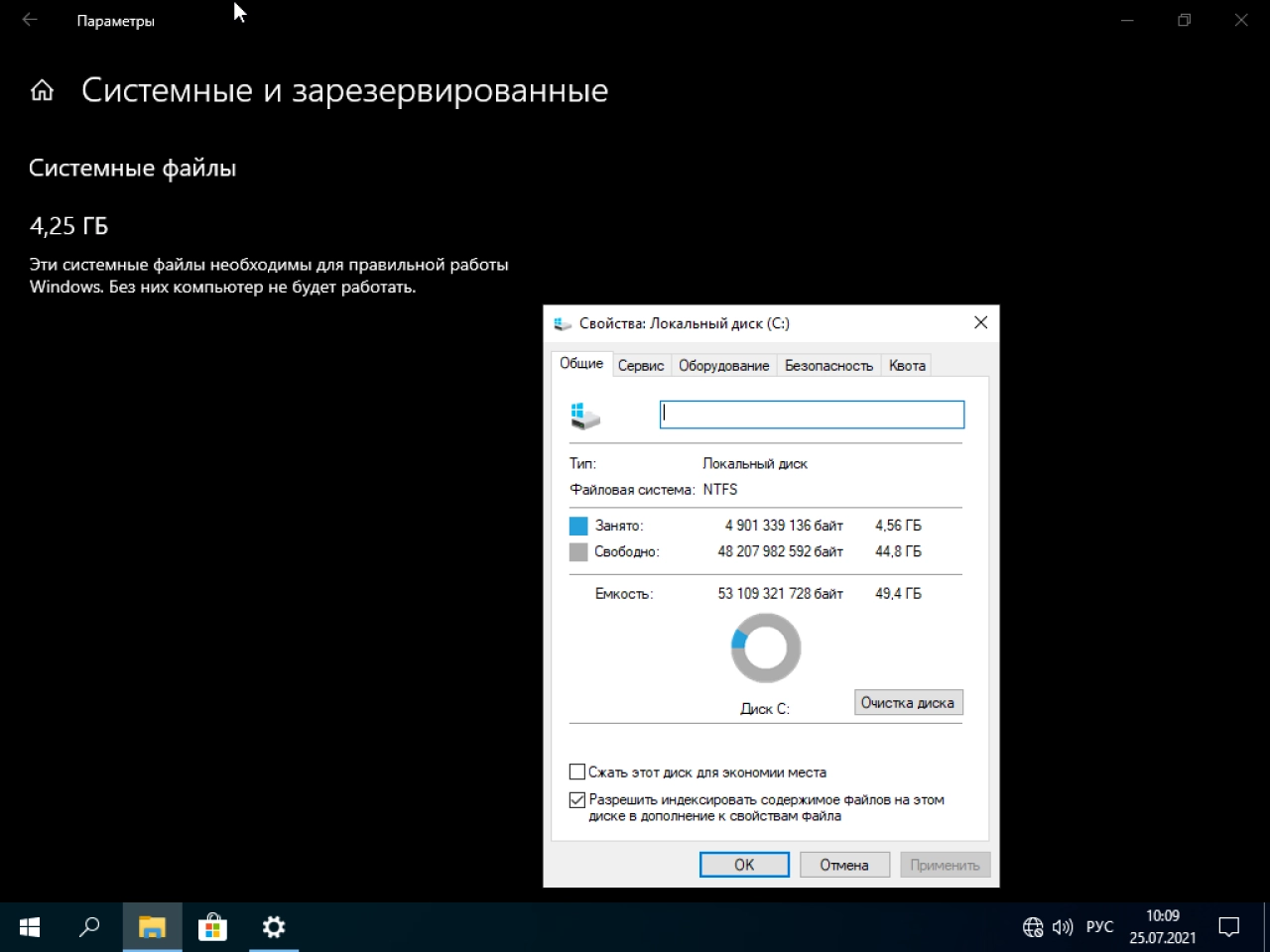Minimize the Параметры window
Viewport: 1270px width, 952px height.
[1127, 20]
